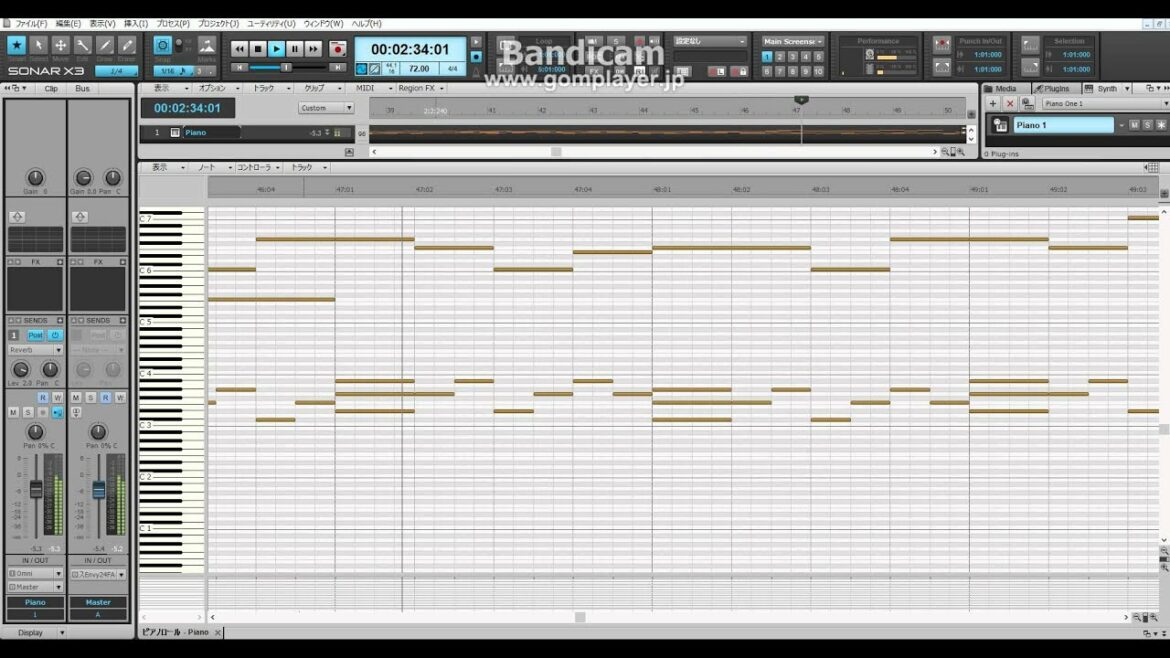Toggle the Snap to grid button
The image size is (1170, 658).
click(x=162, y=46)
